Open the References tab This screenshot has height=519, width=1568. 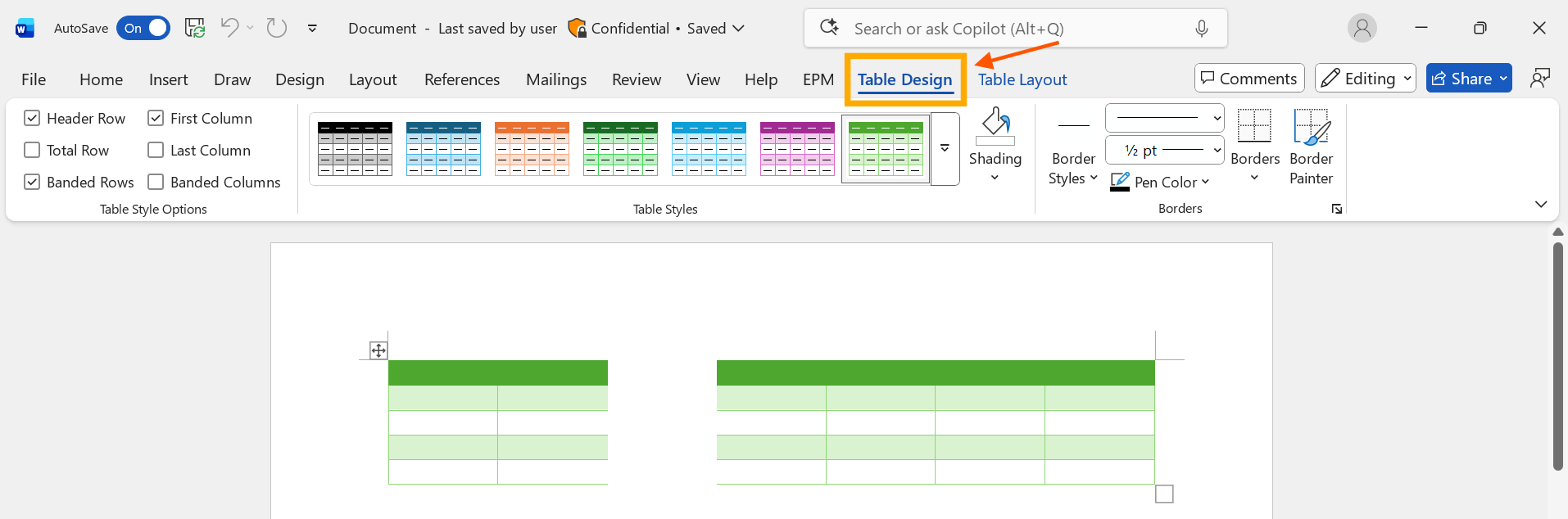pyautogui.click(x=462, y=79)
